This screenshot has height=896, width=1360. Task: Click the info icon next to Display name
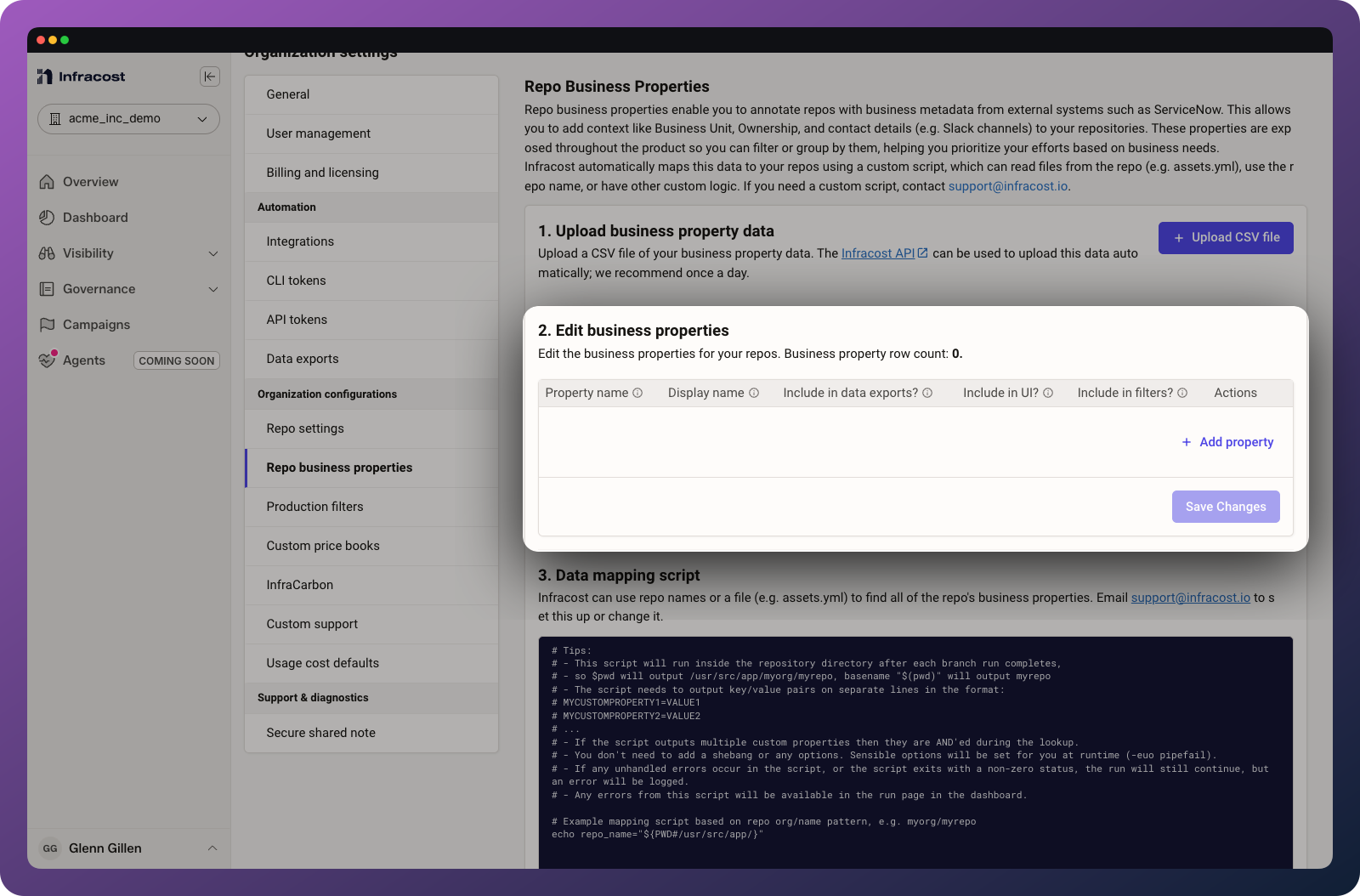pos(754,393)
